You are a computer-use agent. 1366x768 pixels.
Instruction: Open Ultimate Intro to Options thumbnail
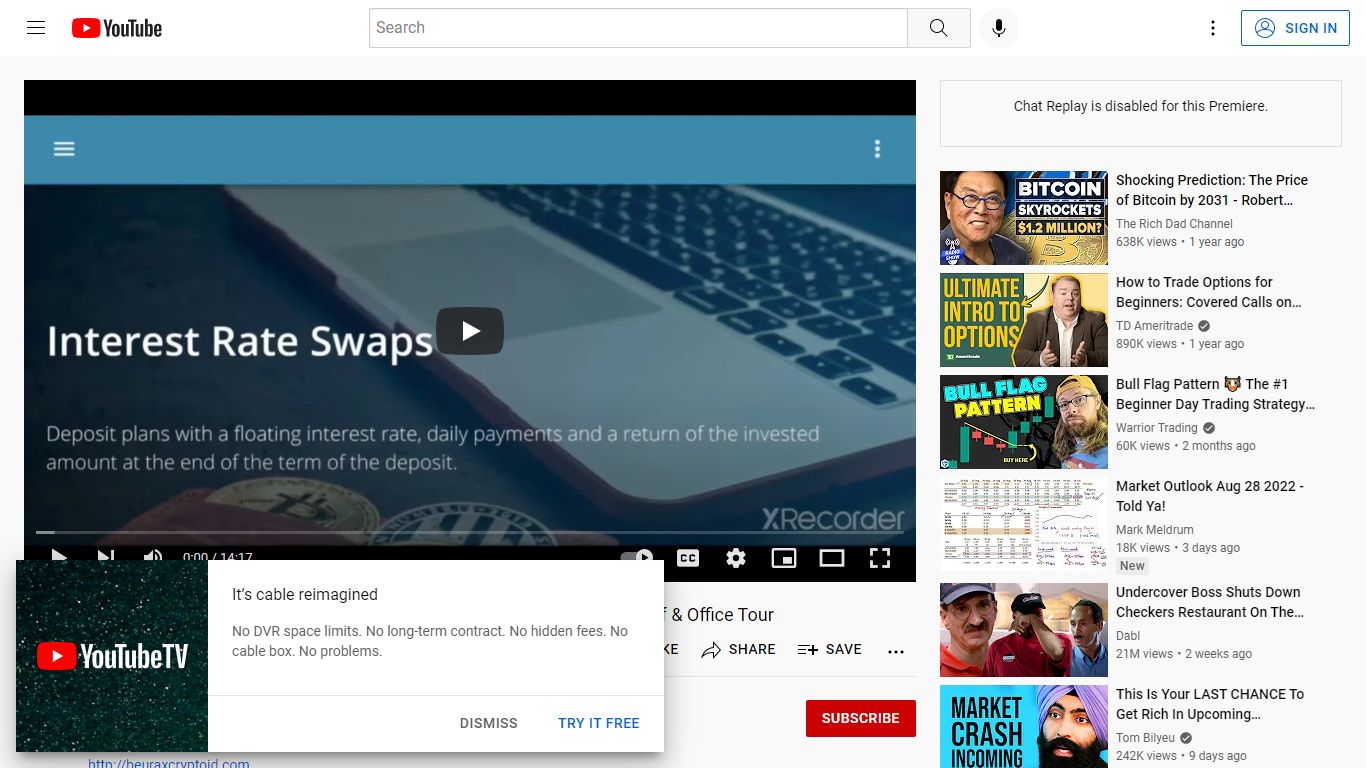1024,319
